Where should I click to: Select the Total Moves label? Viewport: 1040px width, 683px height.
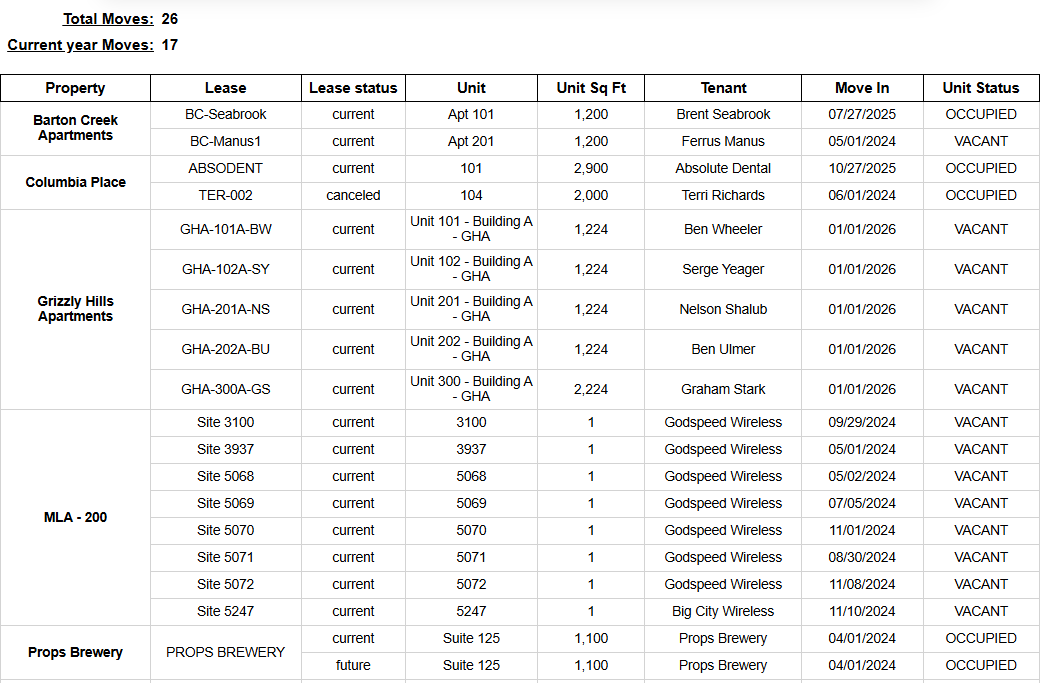108,19
